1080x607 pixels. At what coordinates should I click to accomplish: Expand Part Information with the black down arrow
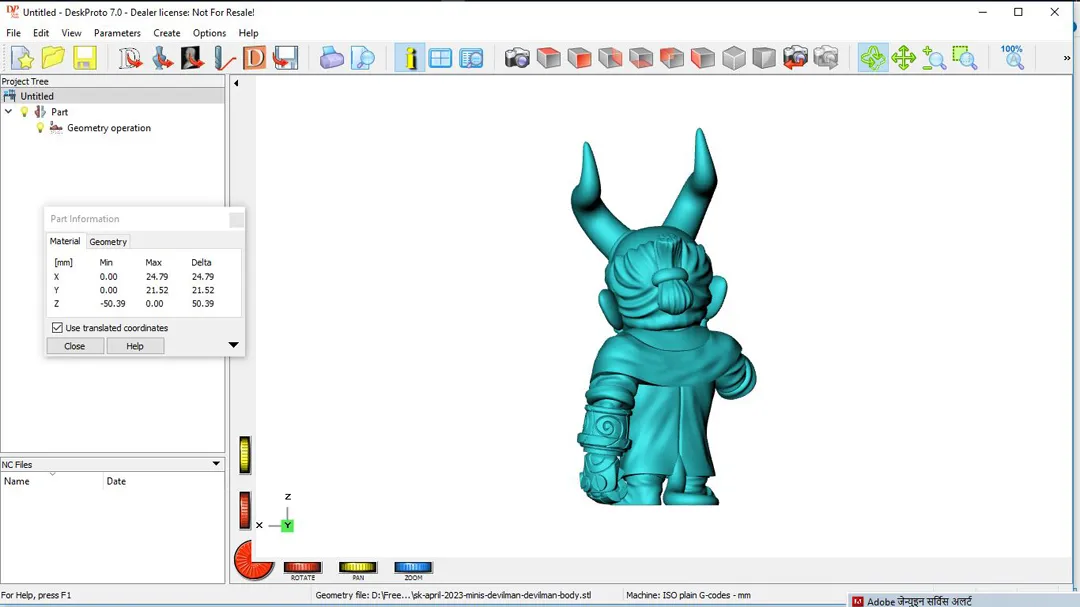tap(233, 344)
